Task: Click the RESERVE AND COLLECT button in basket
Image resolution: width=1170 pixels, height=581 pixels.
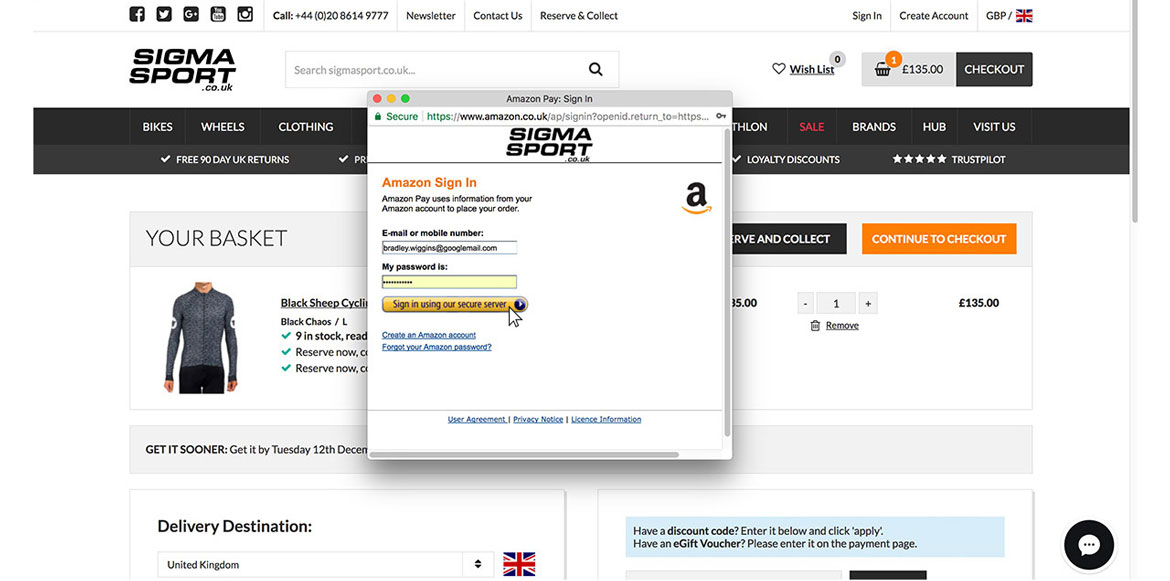Action: point(789,239)
